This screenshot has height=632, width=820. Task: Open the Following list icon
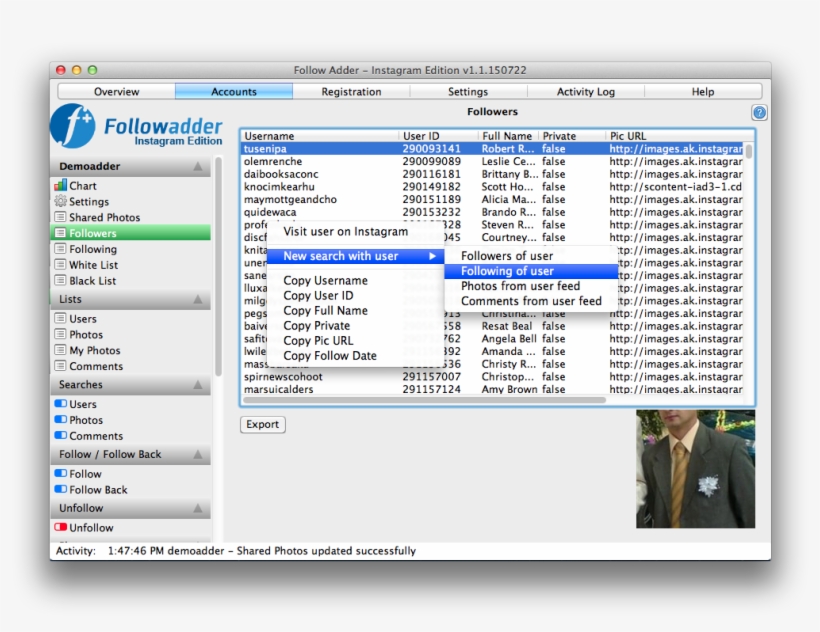(x=61, y=249)
